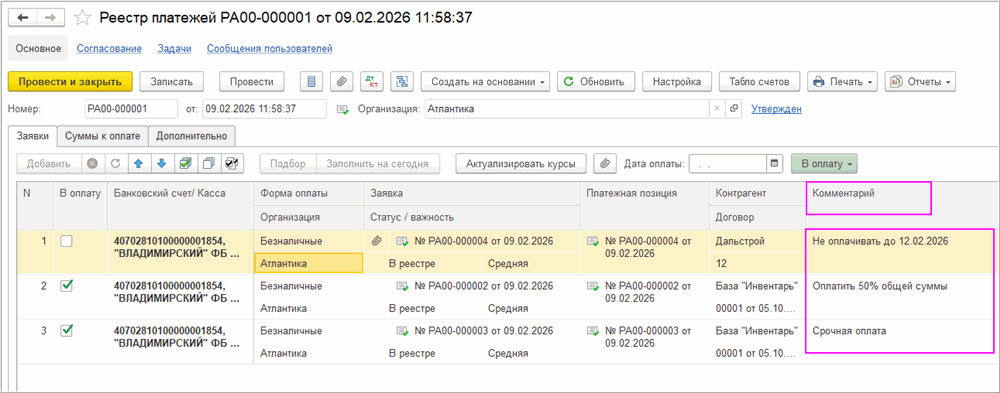This screenshot has width=1000, height=393.
Task: Click the paperclip next to Дата оплаты
Action: click(604, 164)
